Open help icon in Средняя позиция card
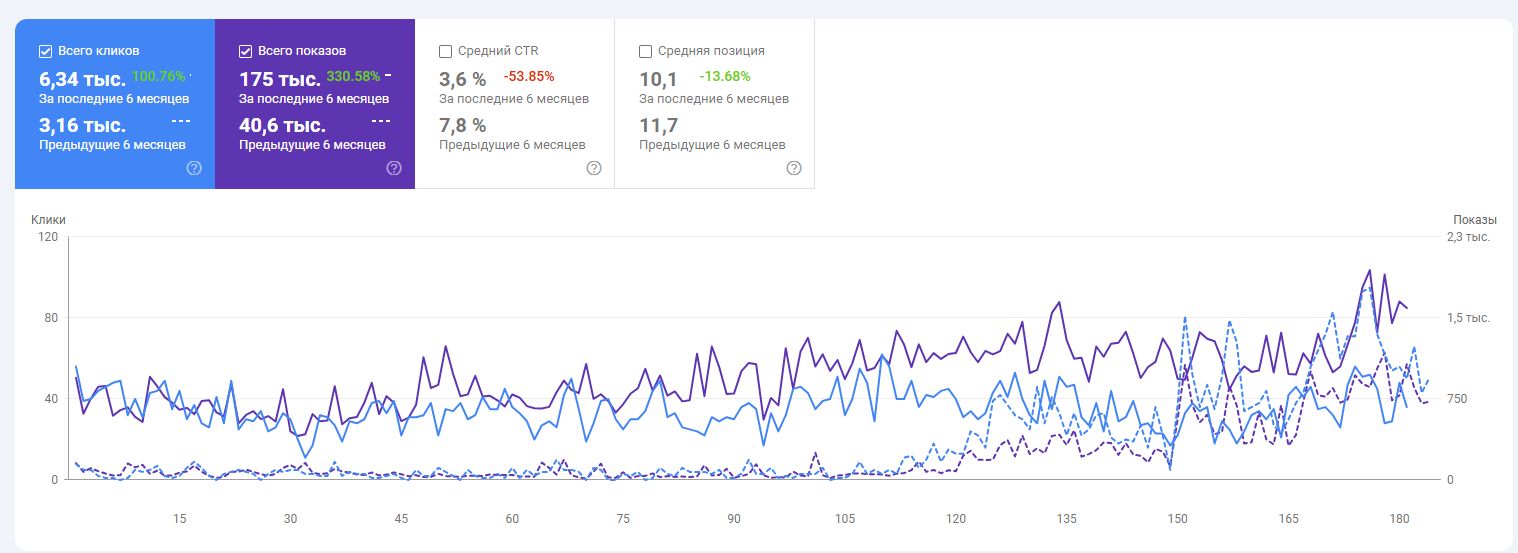 tap(794, 168)
